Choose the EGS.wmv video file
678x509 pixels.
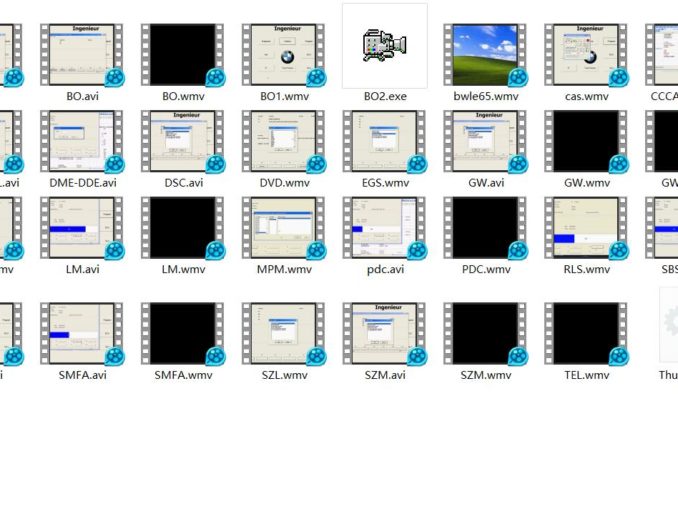(385, 141)
